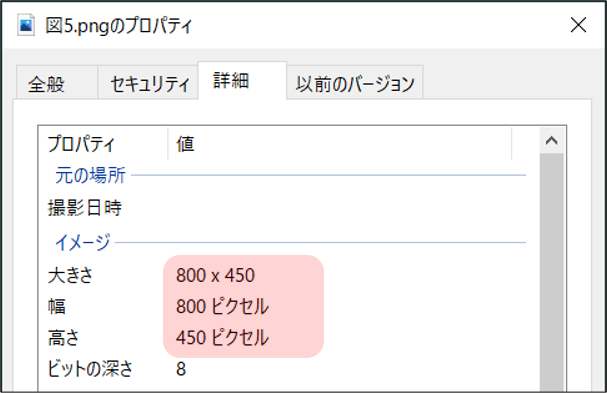Click the scroll up arrow in the list

[x=552, y=141]
